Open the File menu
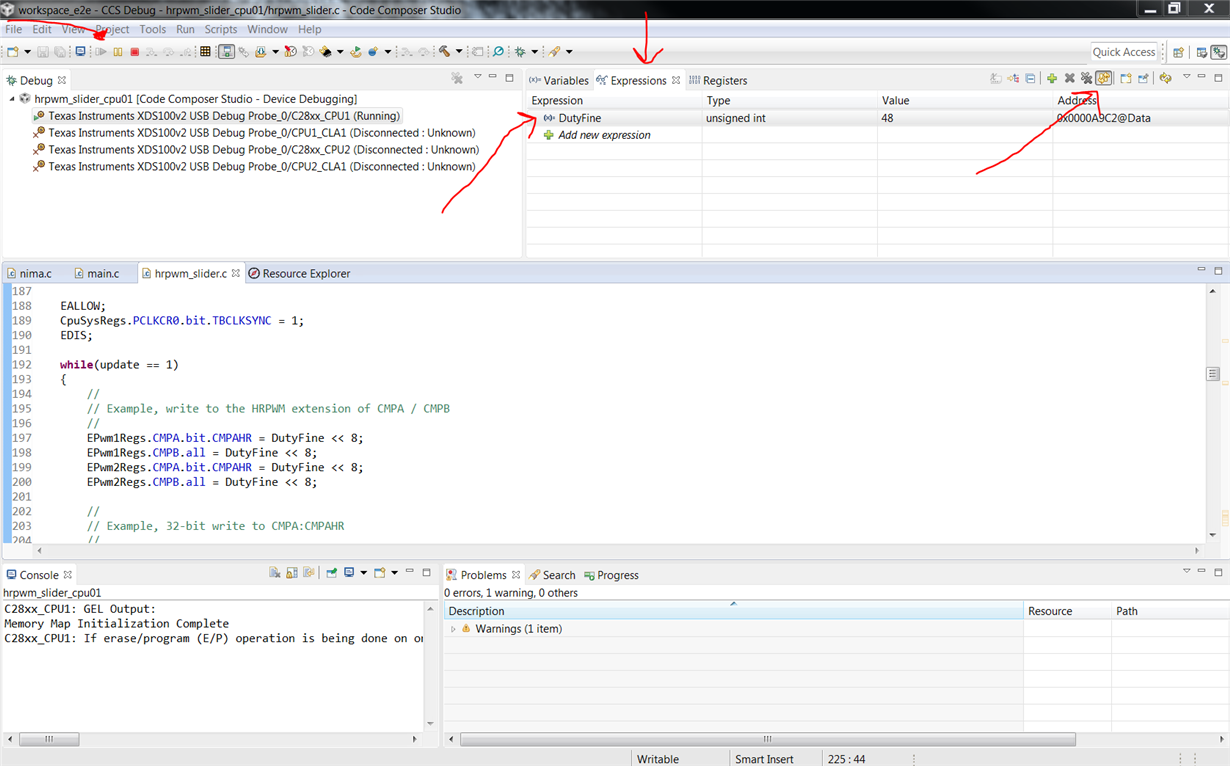The width and height of the screenshot is (1230, 766). pyautogui.click(x=14, y=29)
